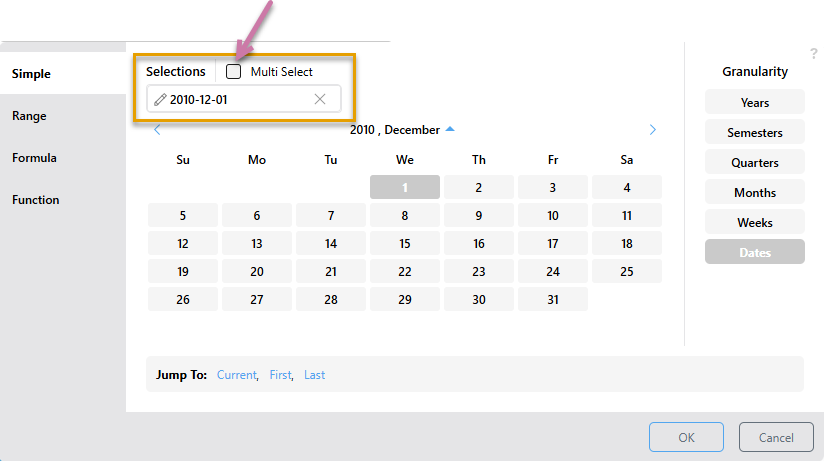The width and height of the screenshot is (824, 461).
Task: Select Months granularity
Action: [755, 192]
